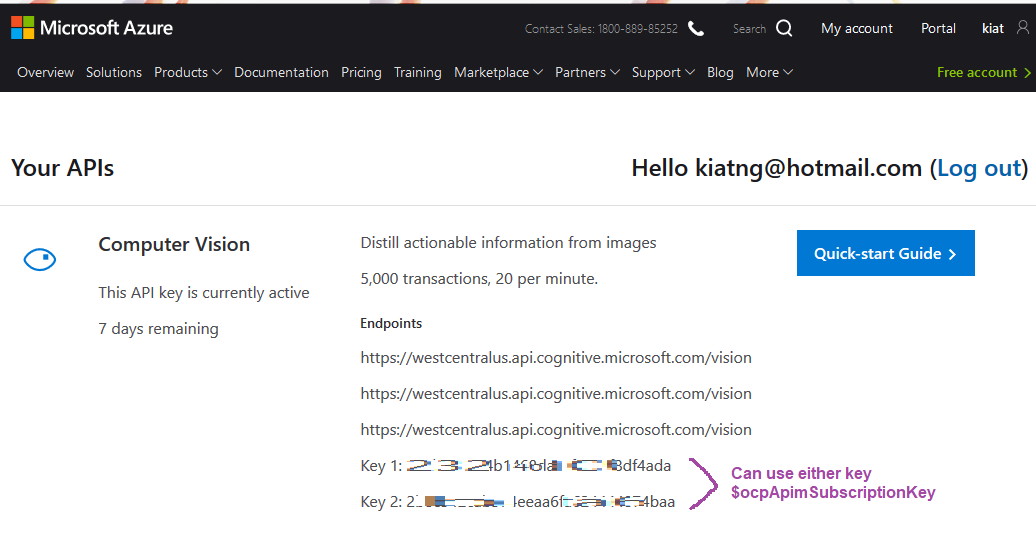The width and height of the screenshot is (1036, 534).
Task: Open the Marketplace dropdown
Action: coord(498,72)
